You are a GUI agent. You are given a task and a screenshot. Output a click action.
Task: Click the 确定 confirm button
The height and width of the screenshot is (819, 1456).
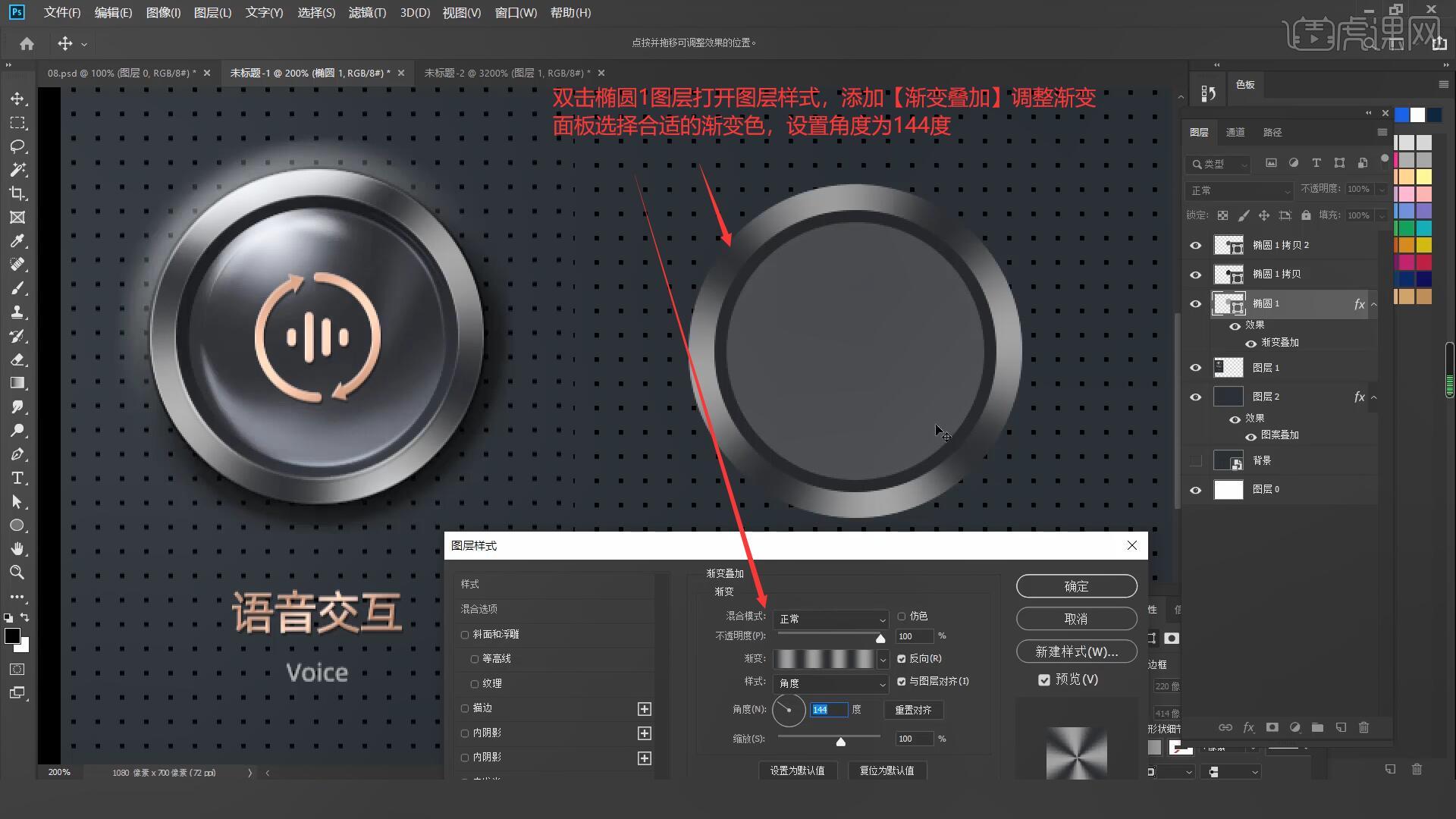click(1076, 586)
